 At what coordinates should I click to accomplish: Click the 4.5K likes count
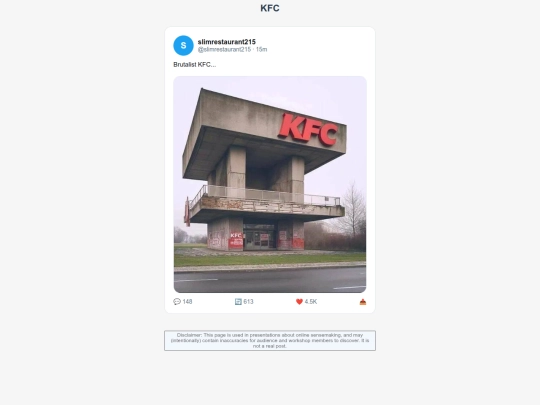click(x=311, y=302)
